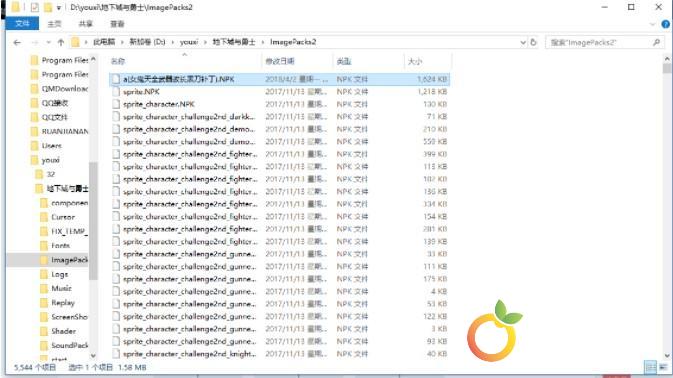Click the Properties quick access icon
The width and height of the screenshot is (673, 378).
point(35,7)
